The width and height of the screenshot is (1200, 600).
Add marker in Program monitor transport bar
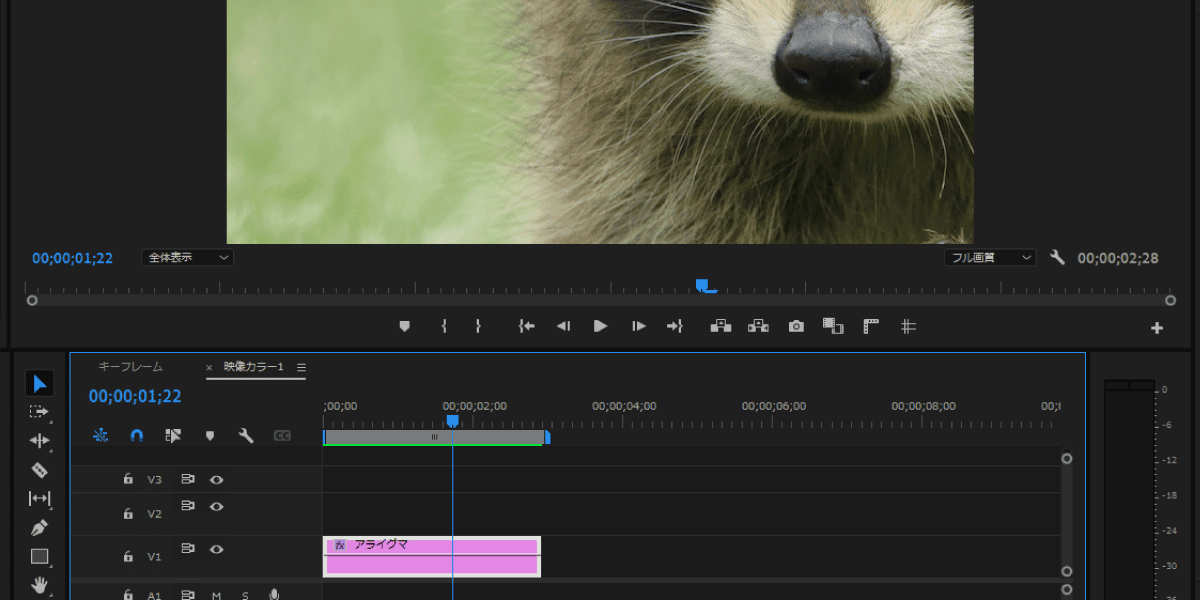pyautogui.click(x=405, y=326)
